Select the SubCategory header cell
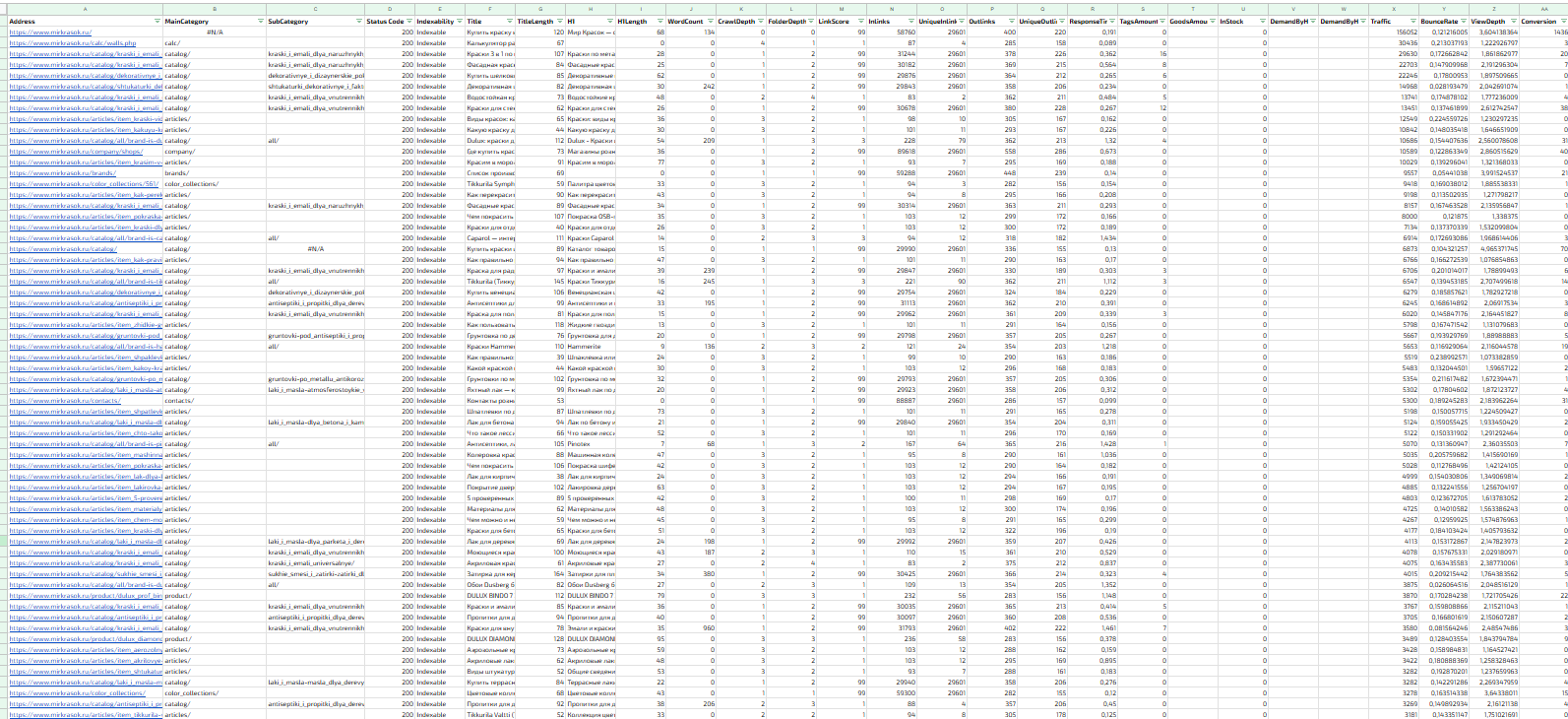 pos(315,21)
